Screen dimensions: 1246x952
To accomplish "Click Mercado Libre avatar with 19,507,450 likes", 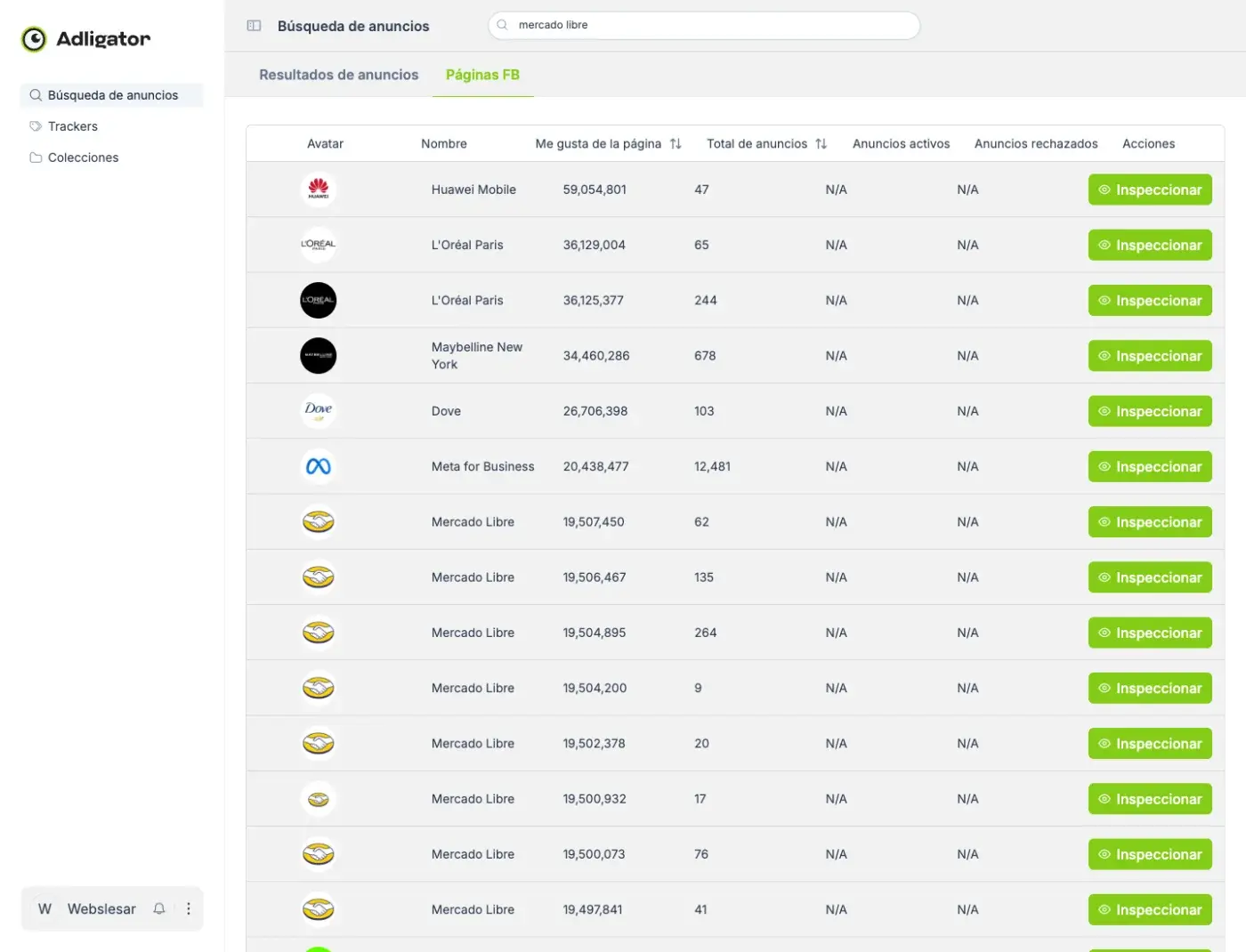I will point(319,521).
